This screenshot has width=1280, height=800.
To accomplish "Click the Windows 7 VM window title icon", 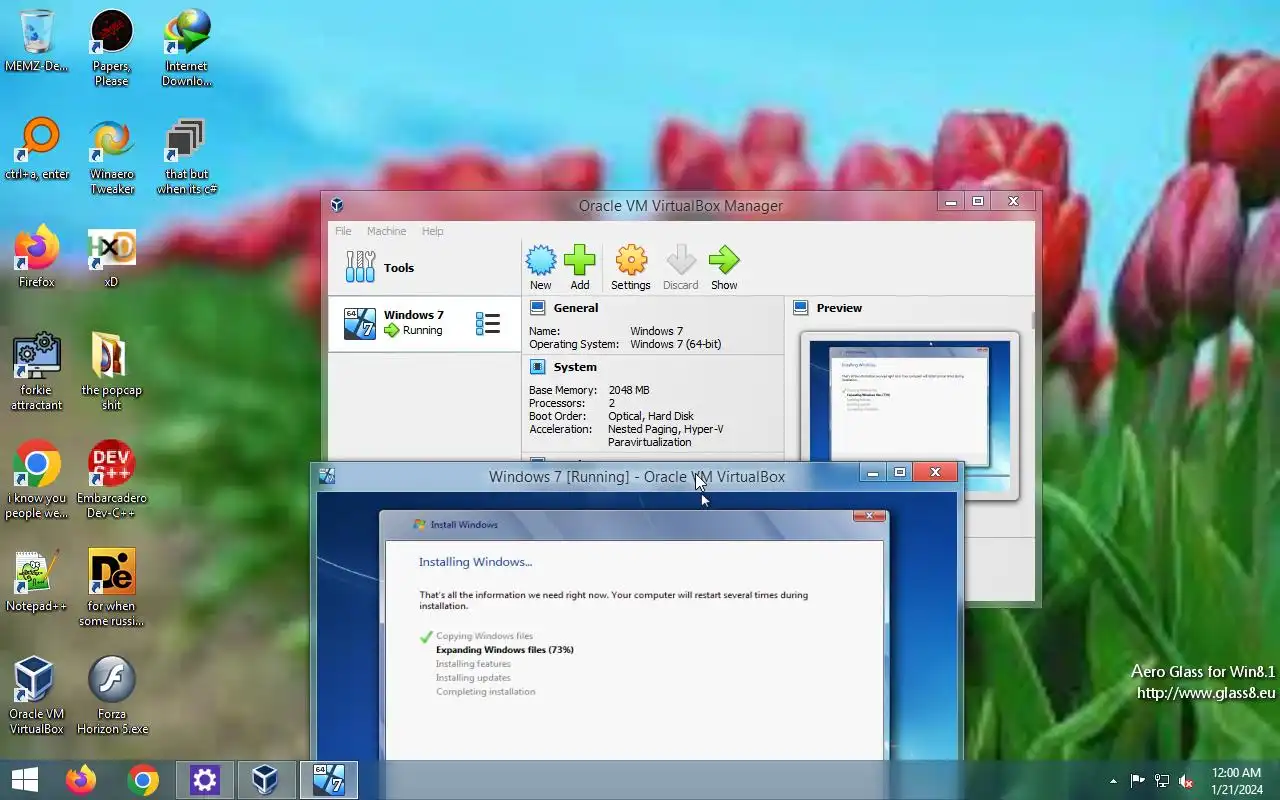I will pyautogui.click(x=327, y=476).
